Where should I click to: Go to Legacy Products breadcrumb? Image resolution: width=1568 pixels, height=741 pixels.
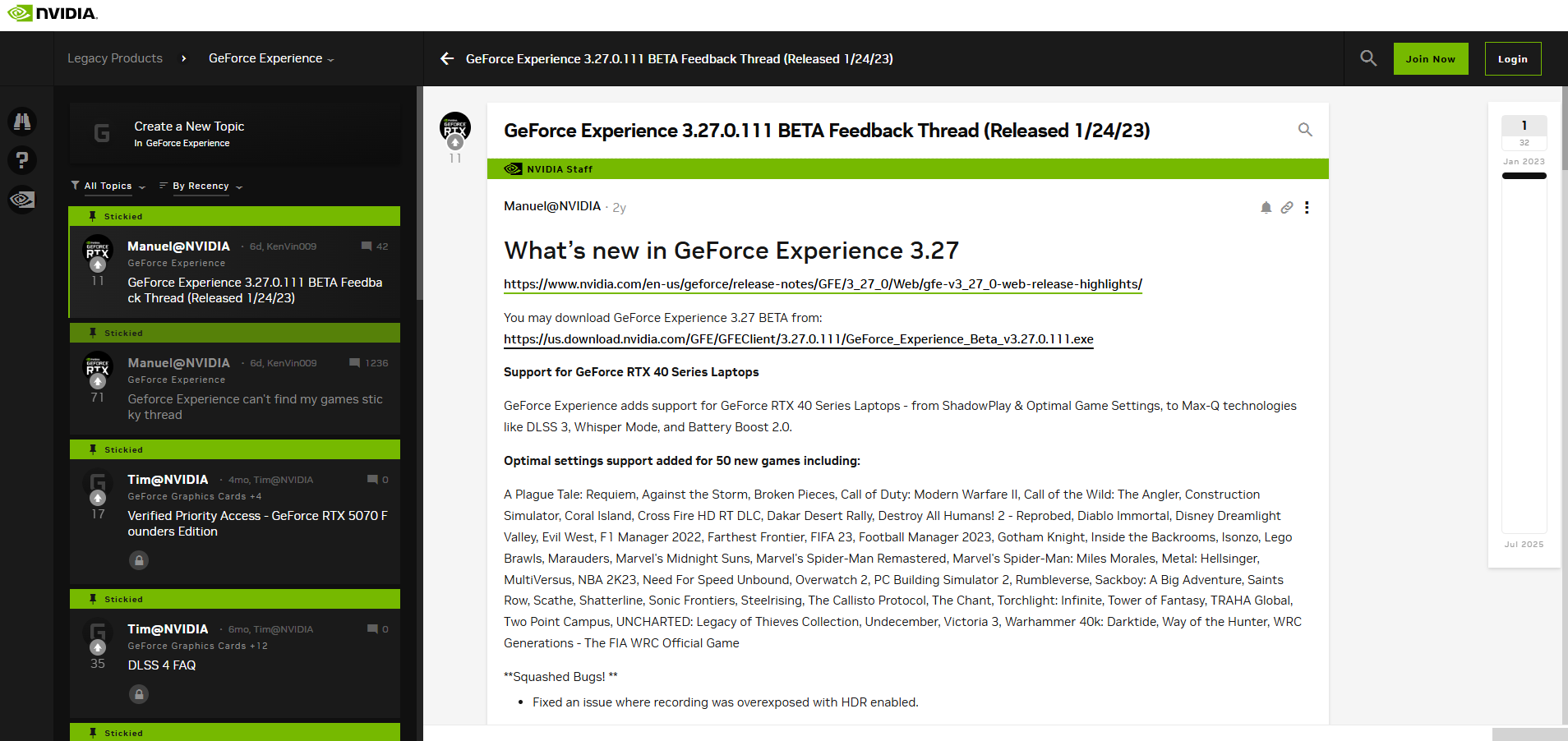pyautogui.click(x=115, y=58)
